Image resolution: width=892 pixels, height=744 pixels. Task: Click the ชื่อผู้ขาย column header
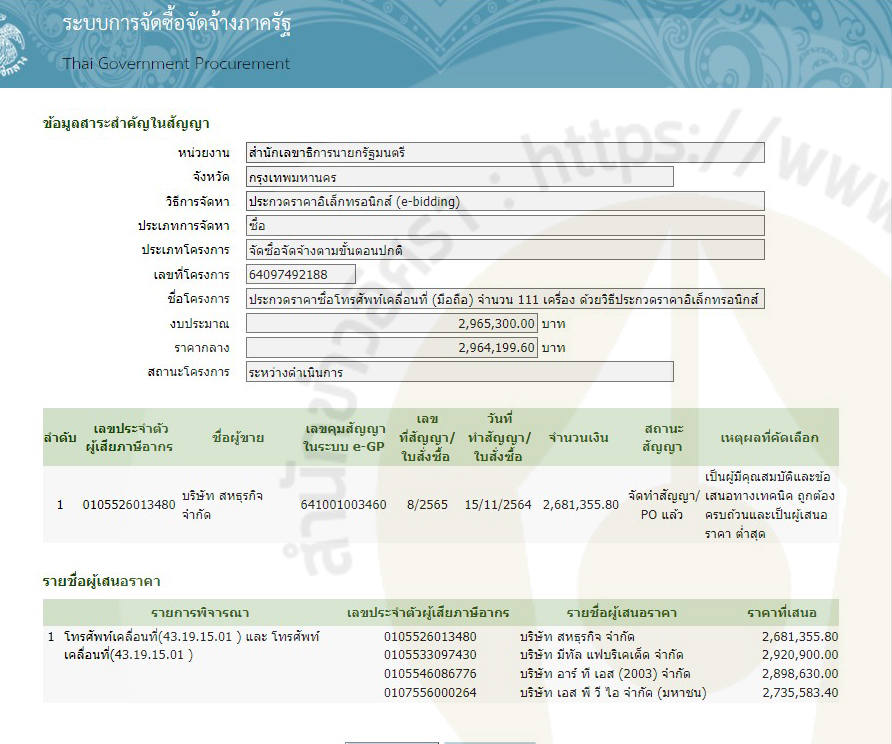(x=237, y=438)
